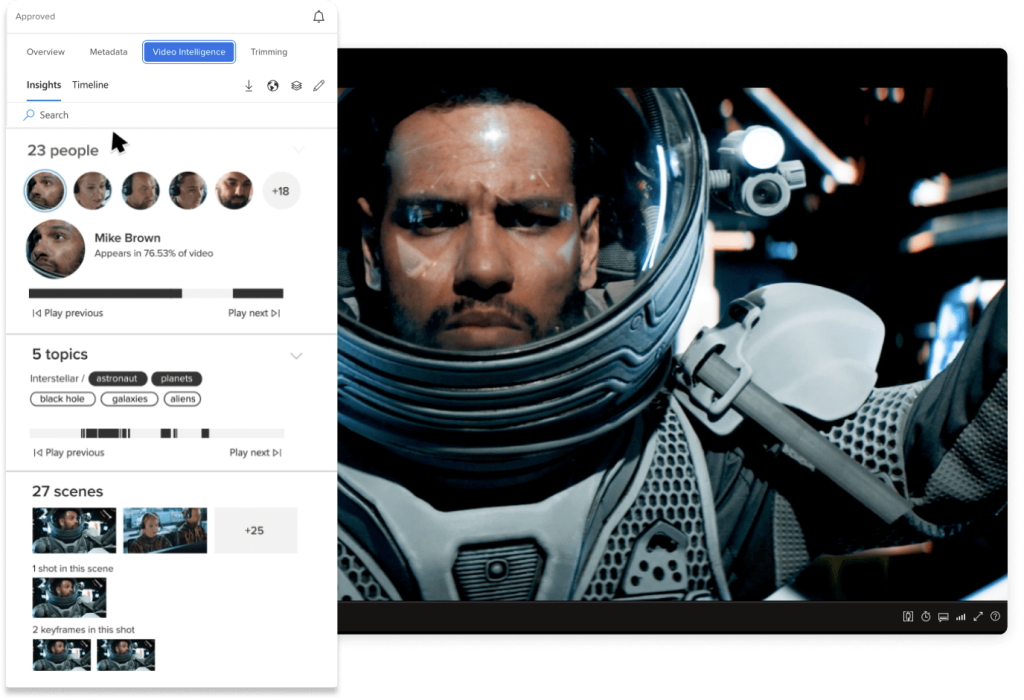The height and width of the screenshot is (700, 1024).
Task: Open the shot thumbnail in this scene
Action: [69, 597]
